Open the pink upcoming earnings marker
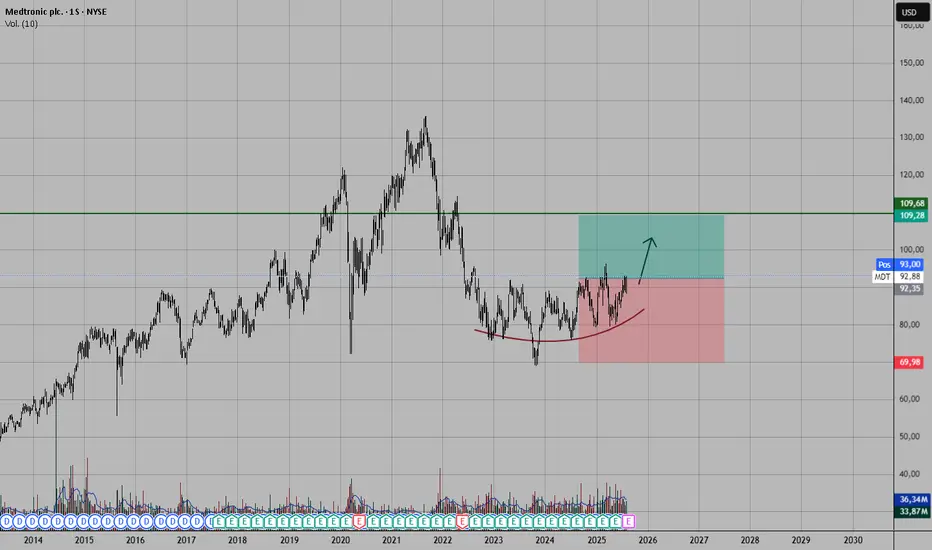The height and width of the screenshot is (550, 932). tap(628, 521)
